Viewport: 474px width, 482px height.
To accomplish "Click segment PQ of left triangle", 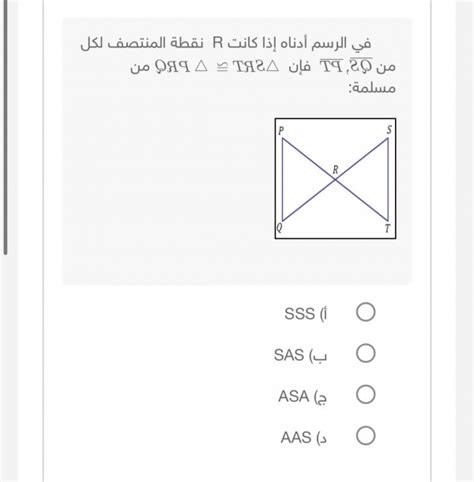I will [x=282, y=180].
